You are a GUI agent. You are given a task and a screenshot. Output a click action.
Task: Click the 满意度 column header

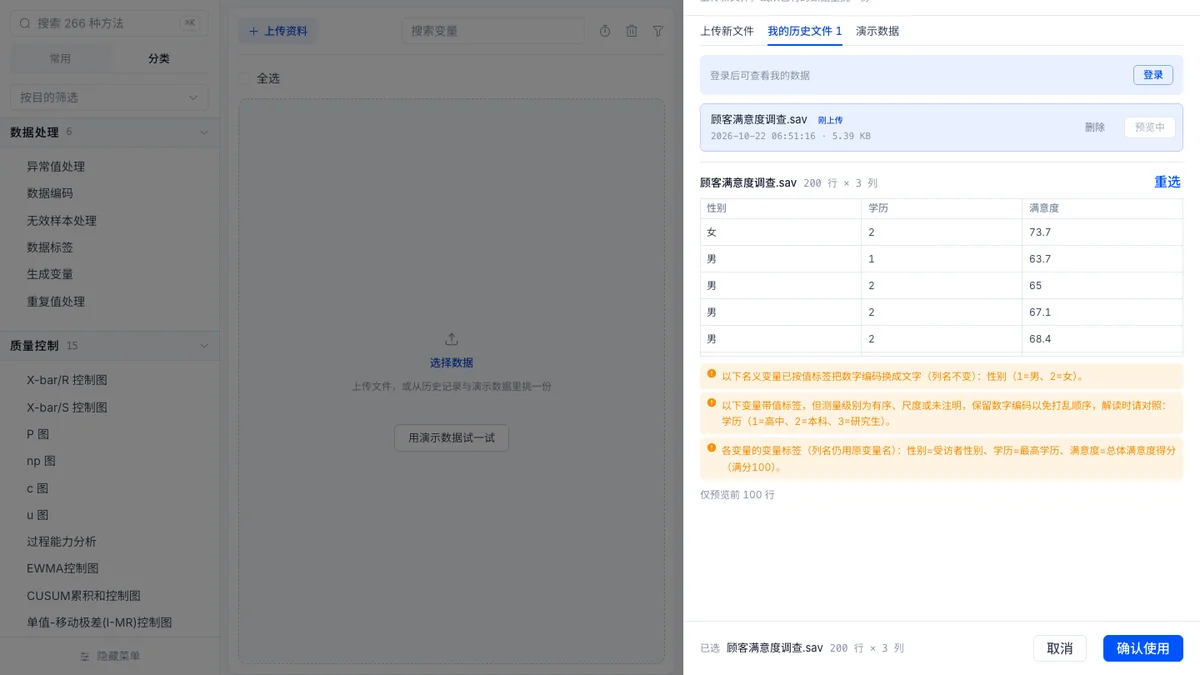coord(1102,208)
